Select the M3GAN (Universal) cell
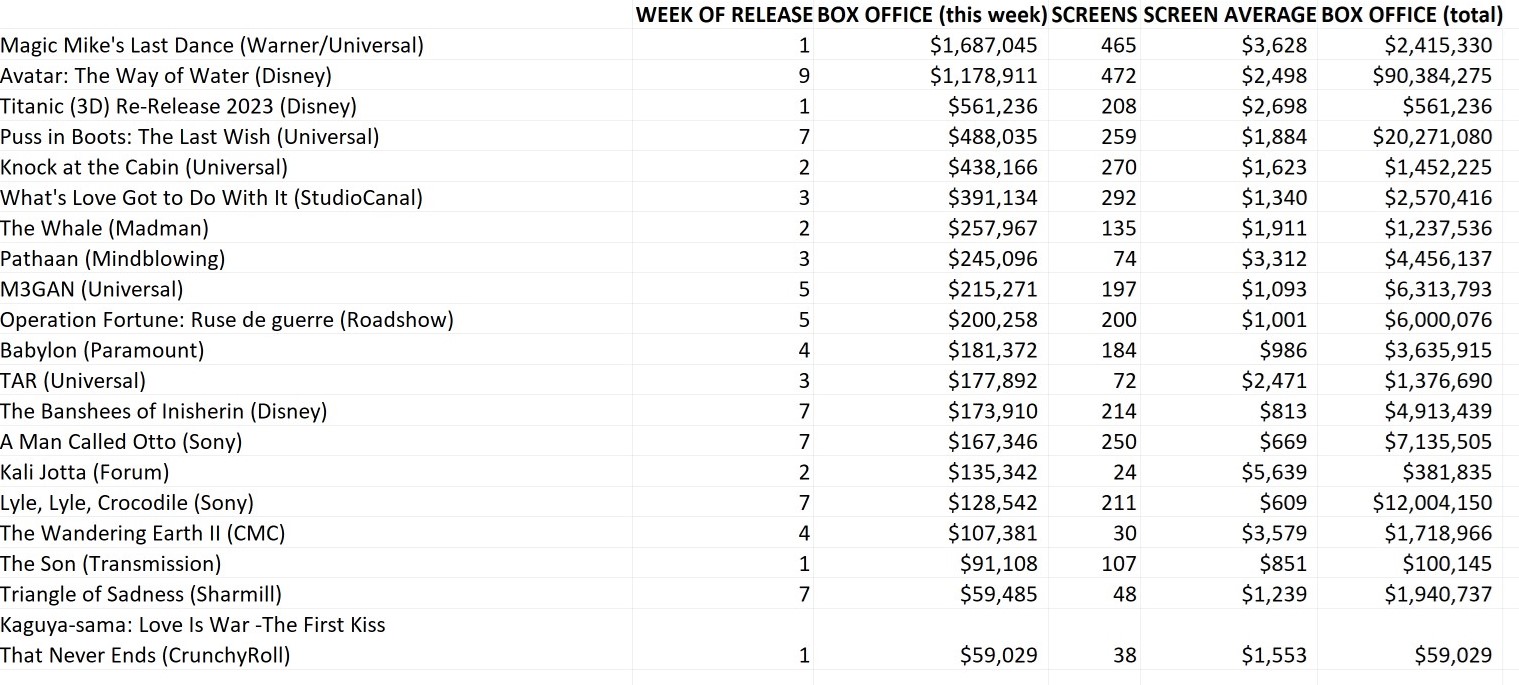This screenshot has height=685, width=1519. [92, 289]
